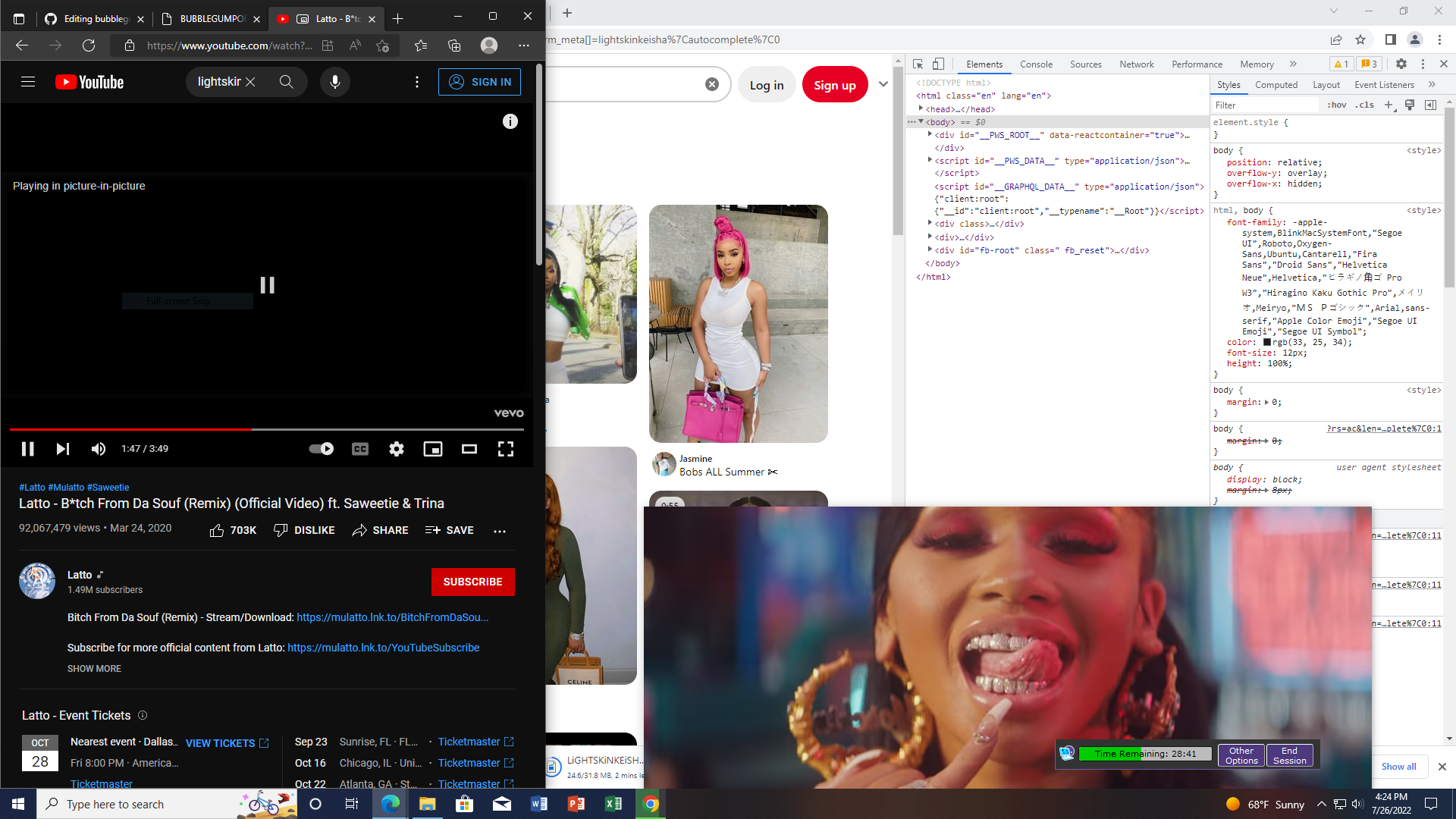
Task: Toggle the YouTube autoplay switch
Action: [322, 449]
